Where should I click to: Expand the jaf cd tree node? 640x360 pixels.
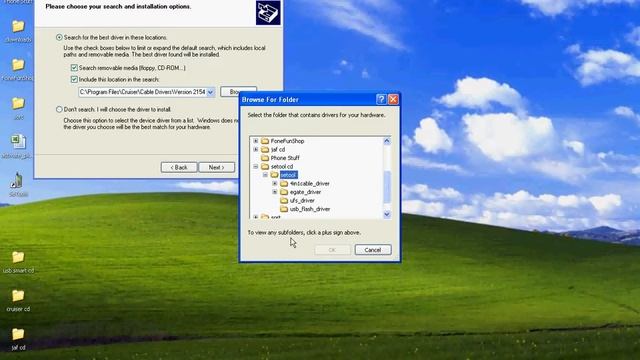pos(256,149)
